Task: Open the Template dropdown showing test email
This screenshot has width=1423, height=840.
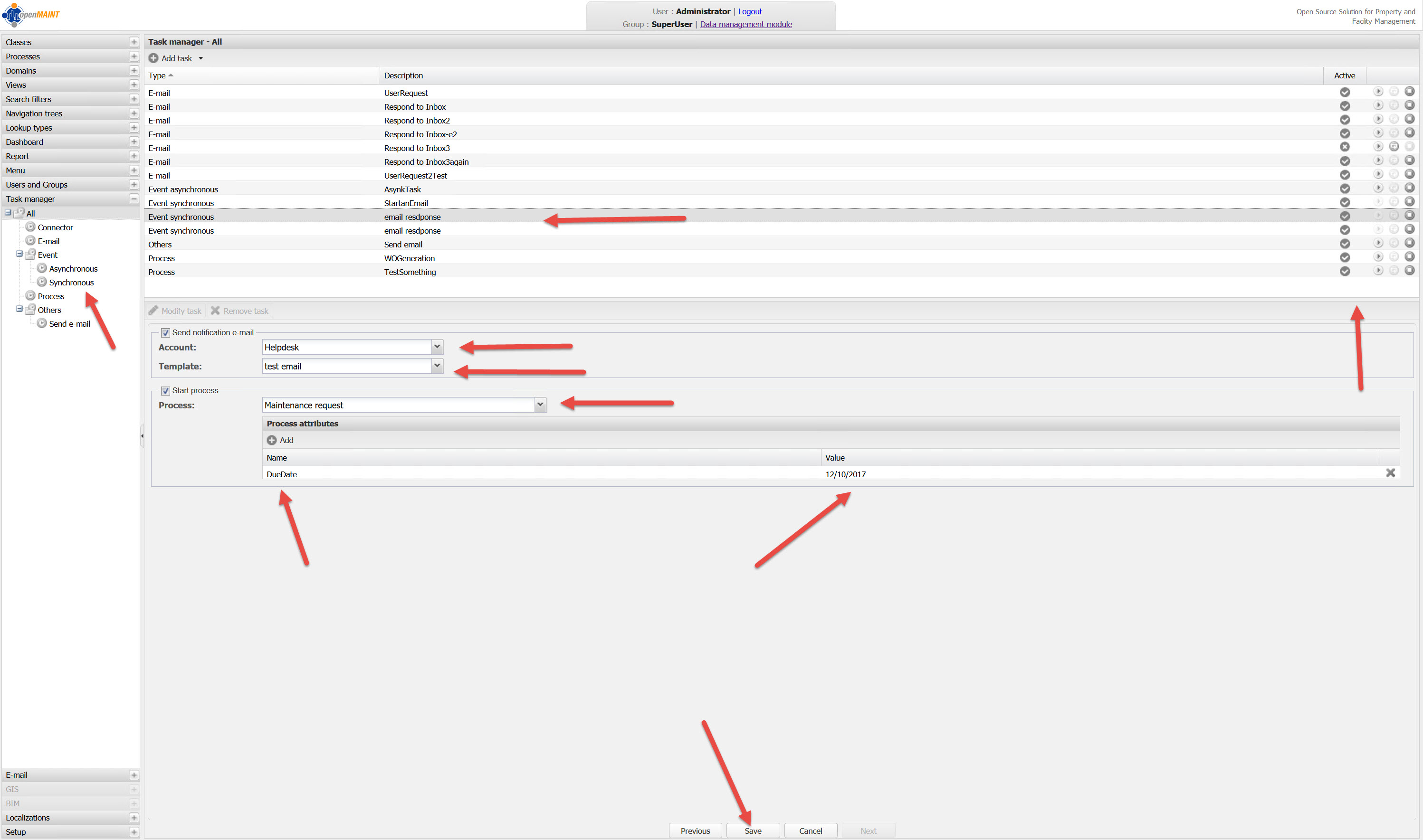Action: [437, 366]
